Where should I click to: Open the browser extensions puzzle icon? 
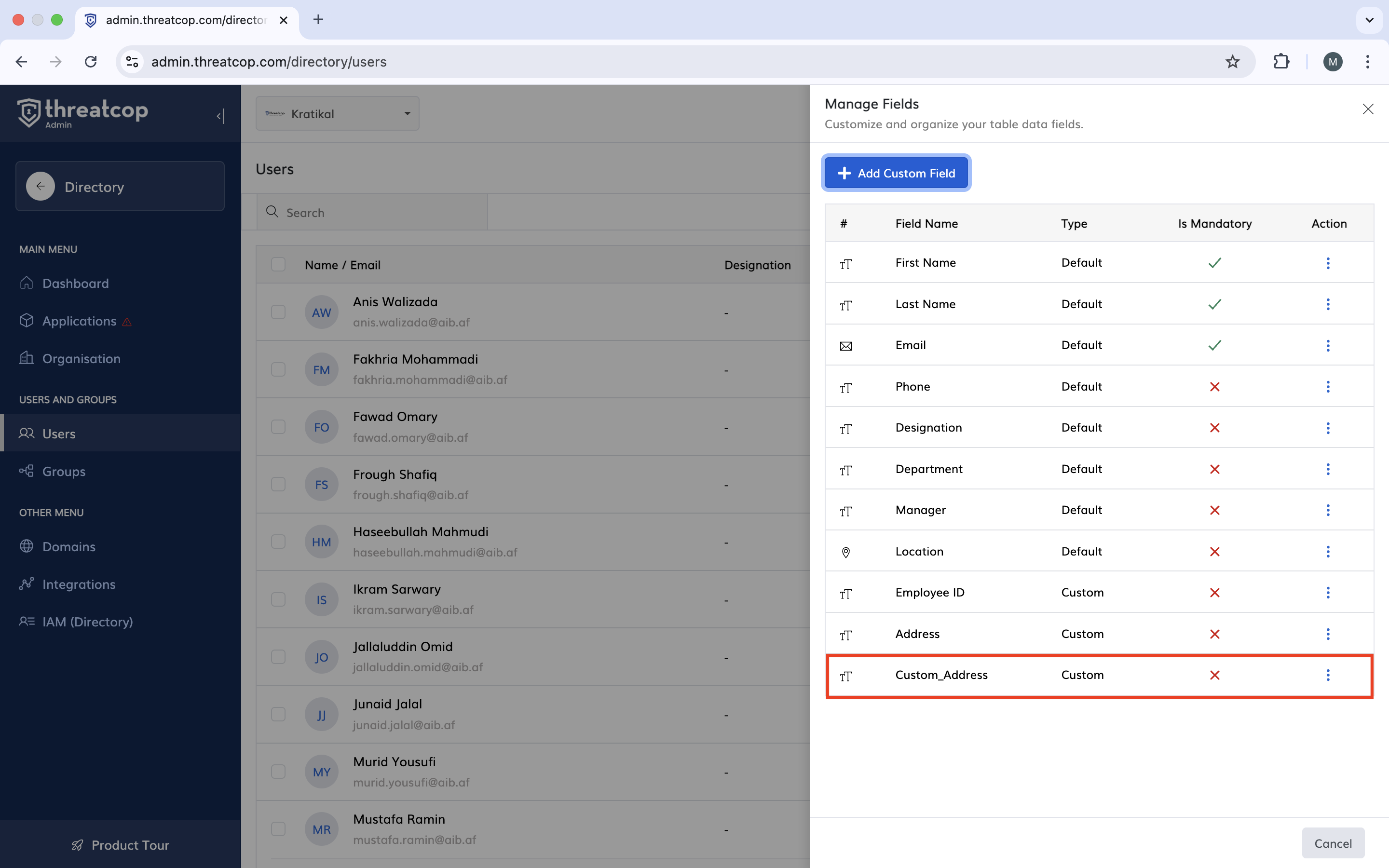point(1281,61)
